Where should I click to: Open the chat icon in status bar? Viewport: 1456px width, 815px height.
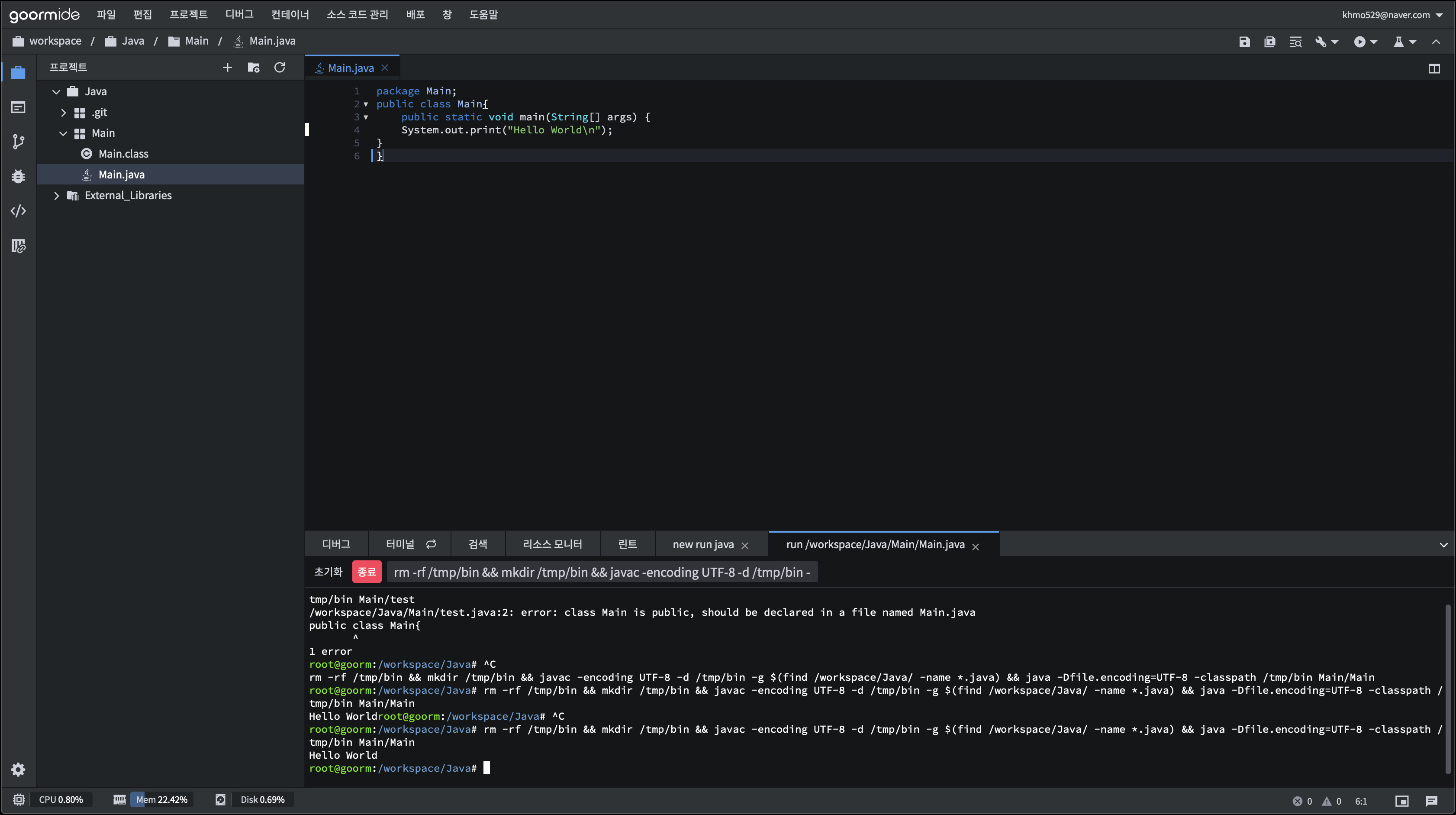point(1431,800)
